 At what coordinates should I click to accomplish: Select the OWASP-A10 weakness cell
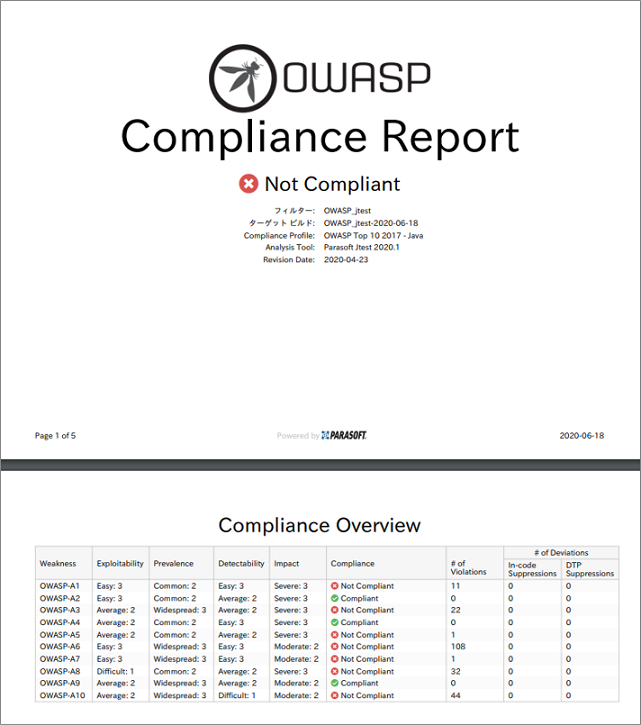pyautogui.click(x=62, y=695)
